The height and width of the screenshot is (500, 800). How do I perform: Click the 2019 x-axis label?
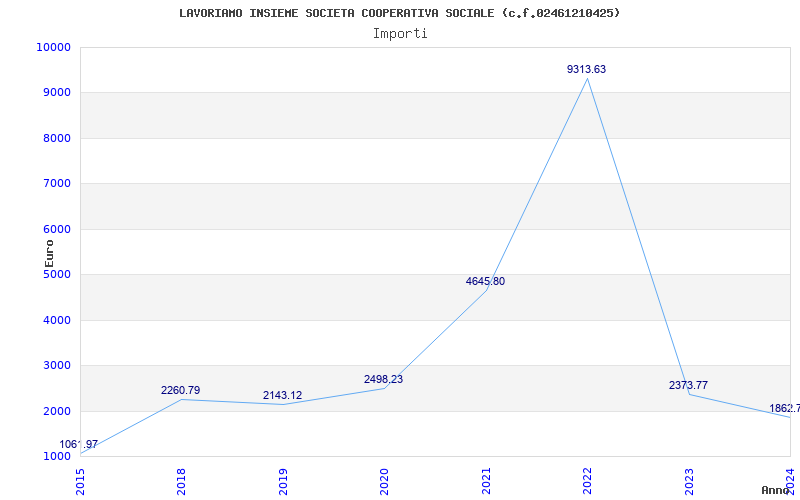point(283,481)
